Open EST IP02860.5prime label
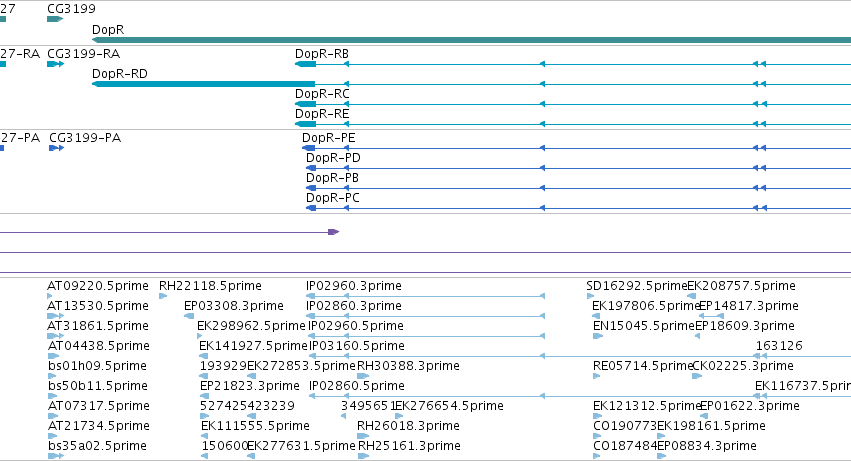Screen dimensions: 851x461 (x=357, y=386)
